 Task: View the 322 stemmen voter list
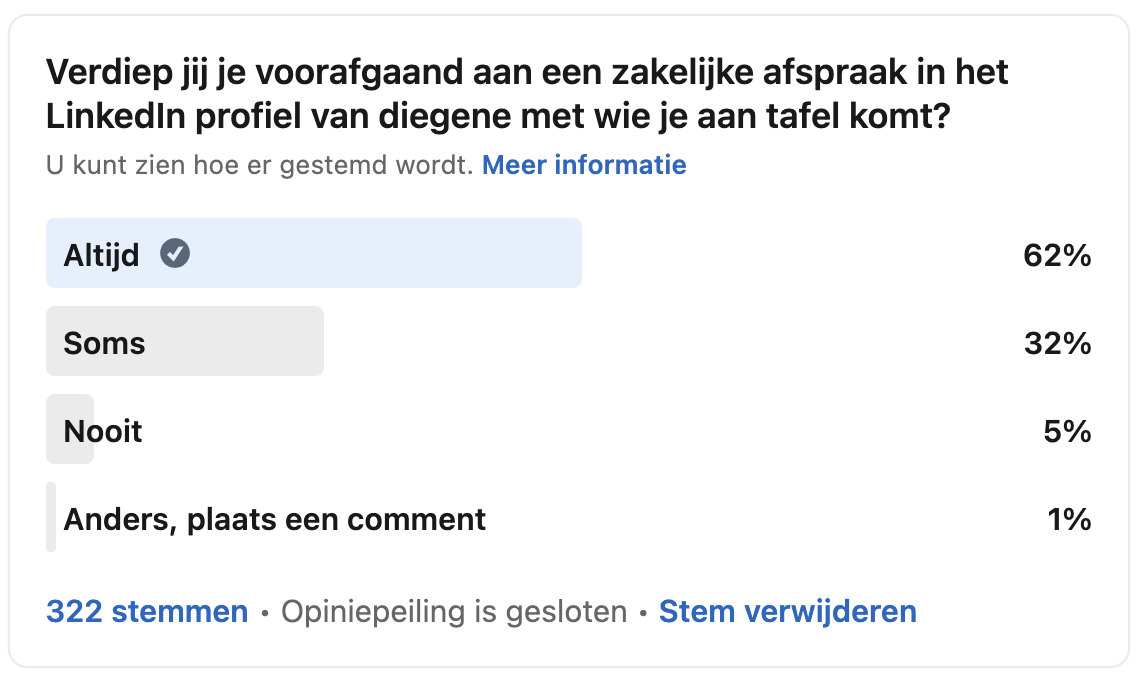pyautogui.click(x=147, y=611)
